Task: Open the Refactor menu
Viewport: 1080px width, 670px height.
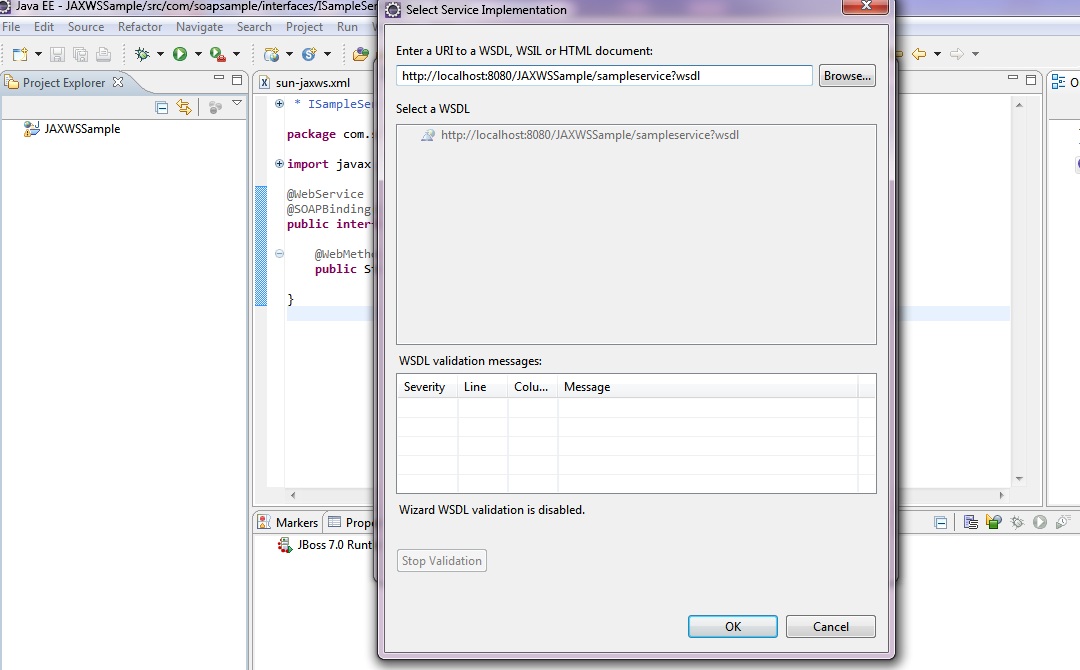Action: [x=139, y=27]
